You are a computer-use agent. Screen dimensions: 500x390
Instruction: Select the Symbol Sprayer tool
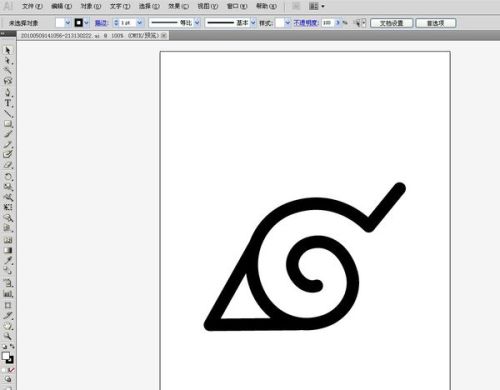click(x=8, y=283)
